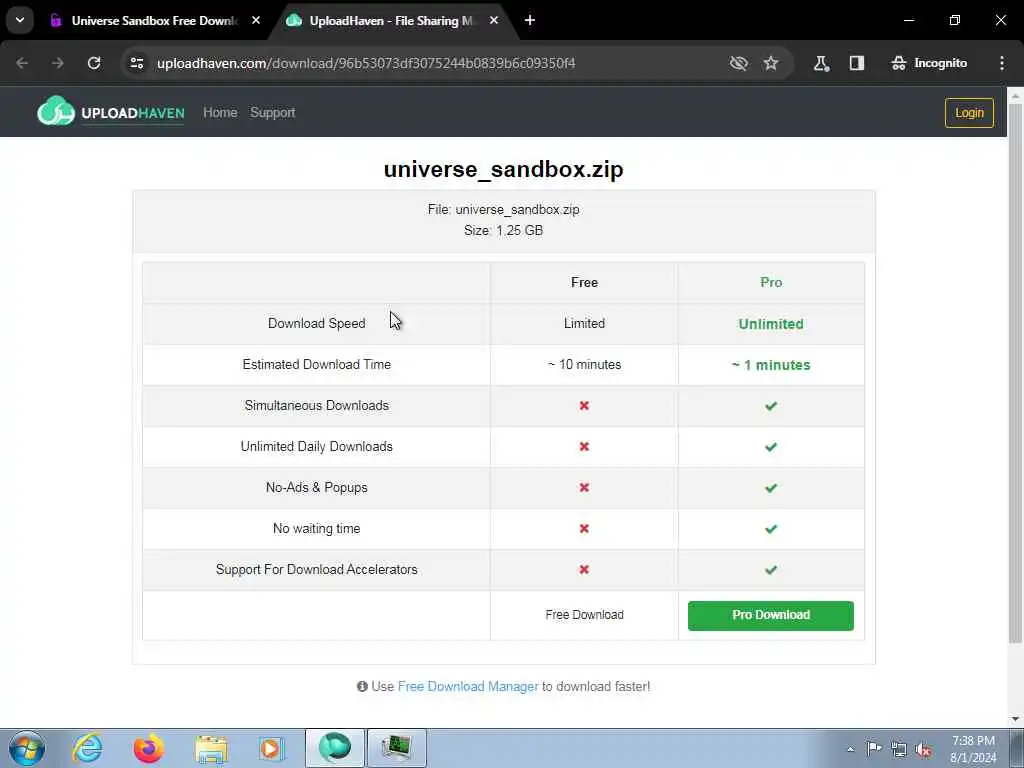The image size is (1024, 768).
Task: Click red X for No waiting time
Action: point(584,528)
